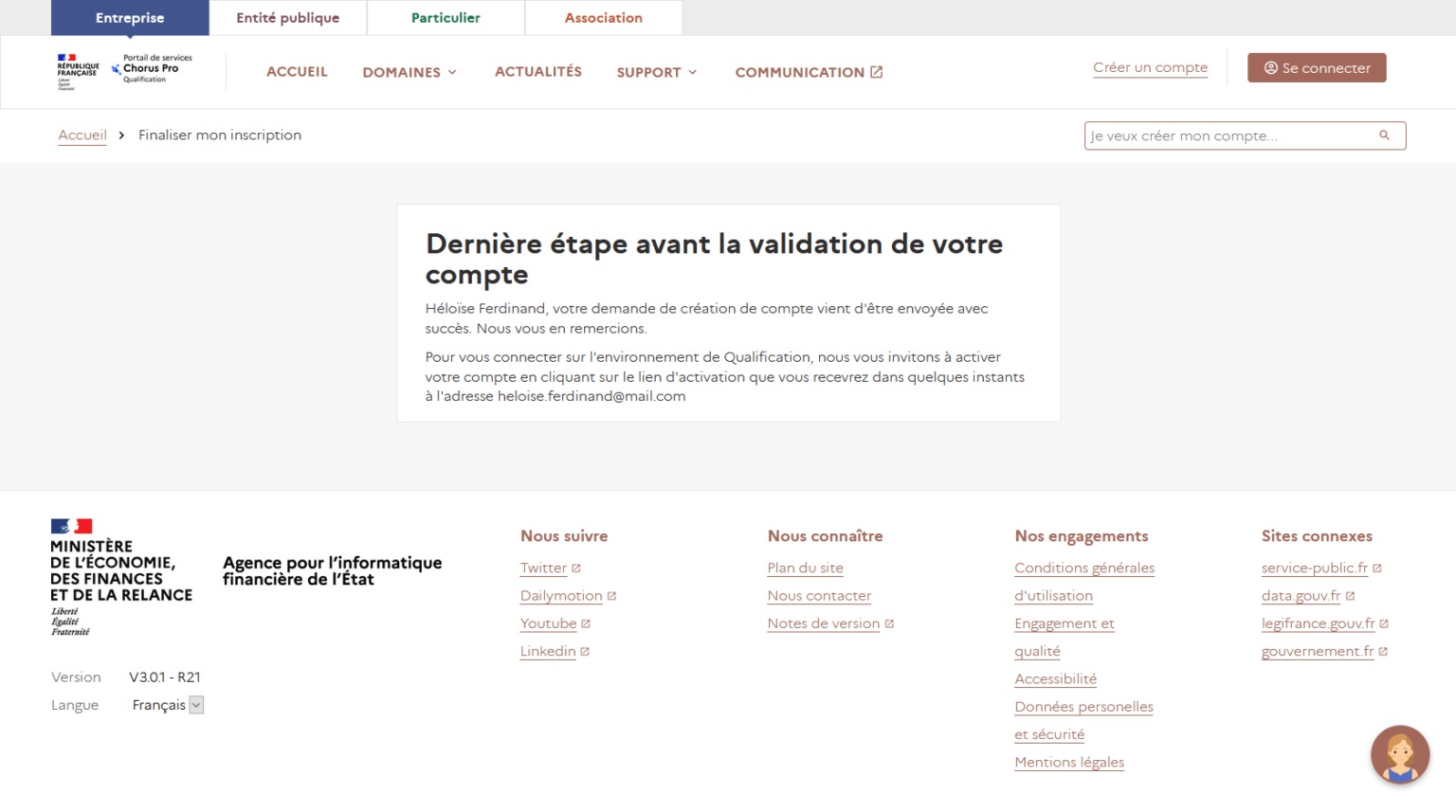This screenshot has height=812, width=1456.
Task: Expand the Domaines menu
Action: tap(409, 72)
